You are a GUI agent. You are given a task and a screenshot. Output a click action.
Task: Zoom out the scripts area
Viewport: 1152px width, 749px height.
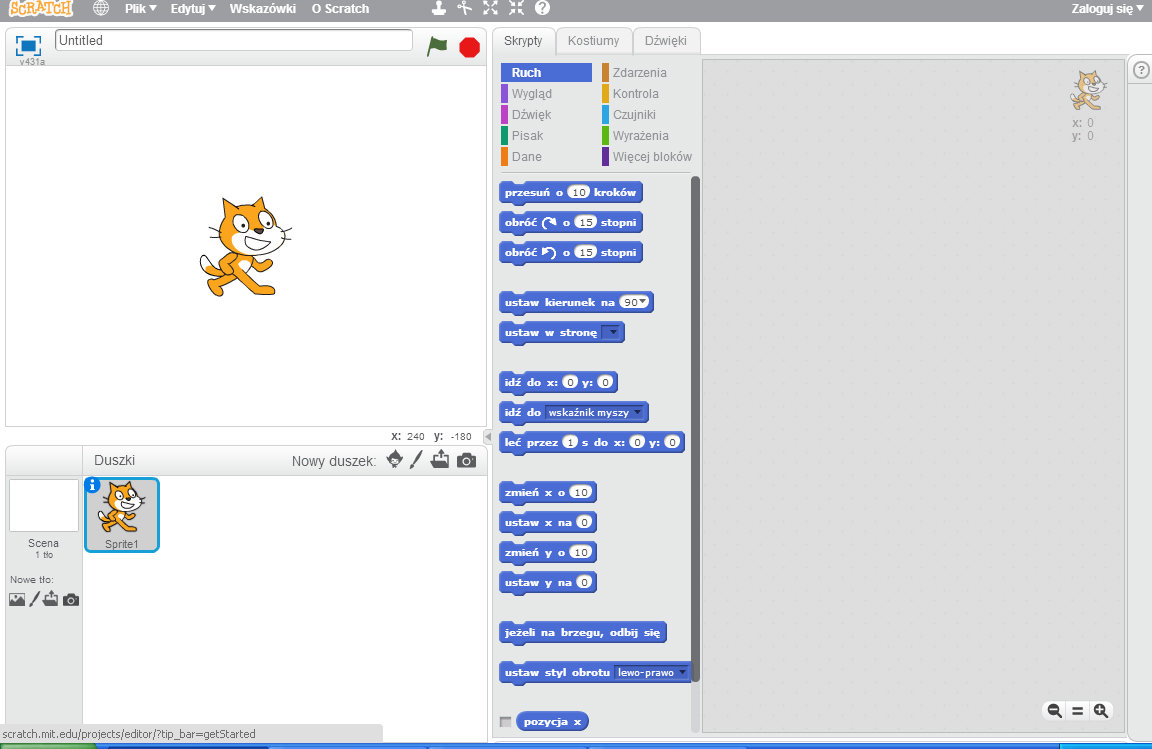point(1054,710)
